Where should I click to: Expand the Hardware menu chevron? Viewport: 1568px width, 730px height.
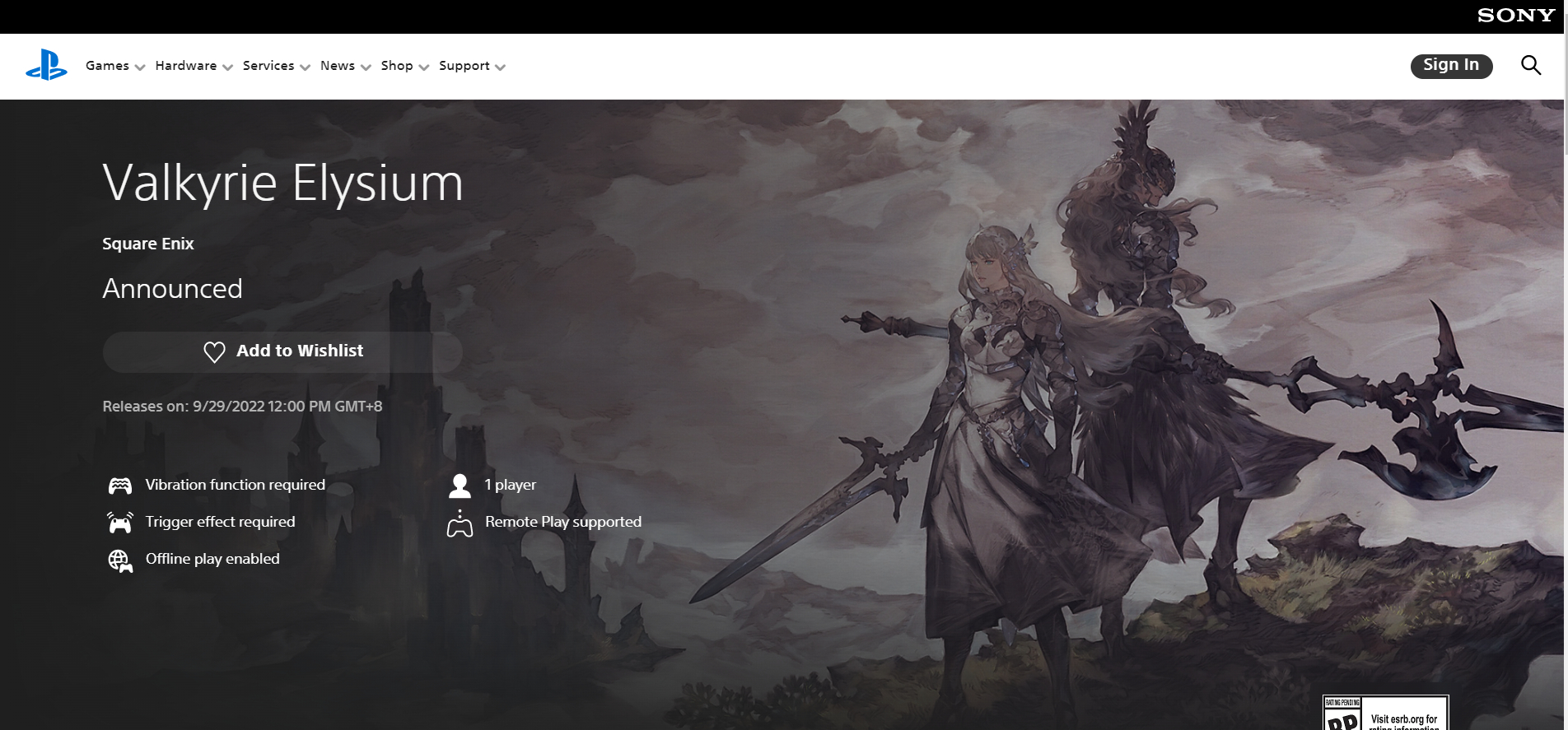point(227,67)
